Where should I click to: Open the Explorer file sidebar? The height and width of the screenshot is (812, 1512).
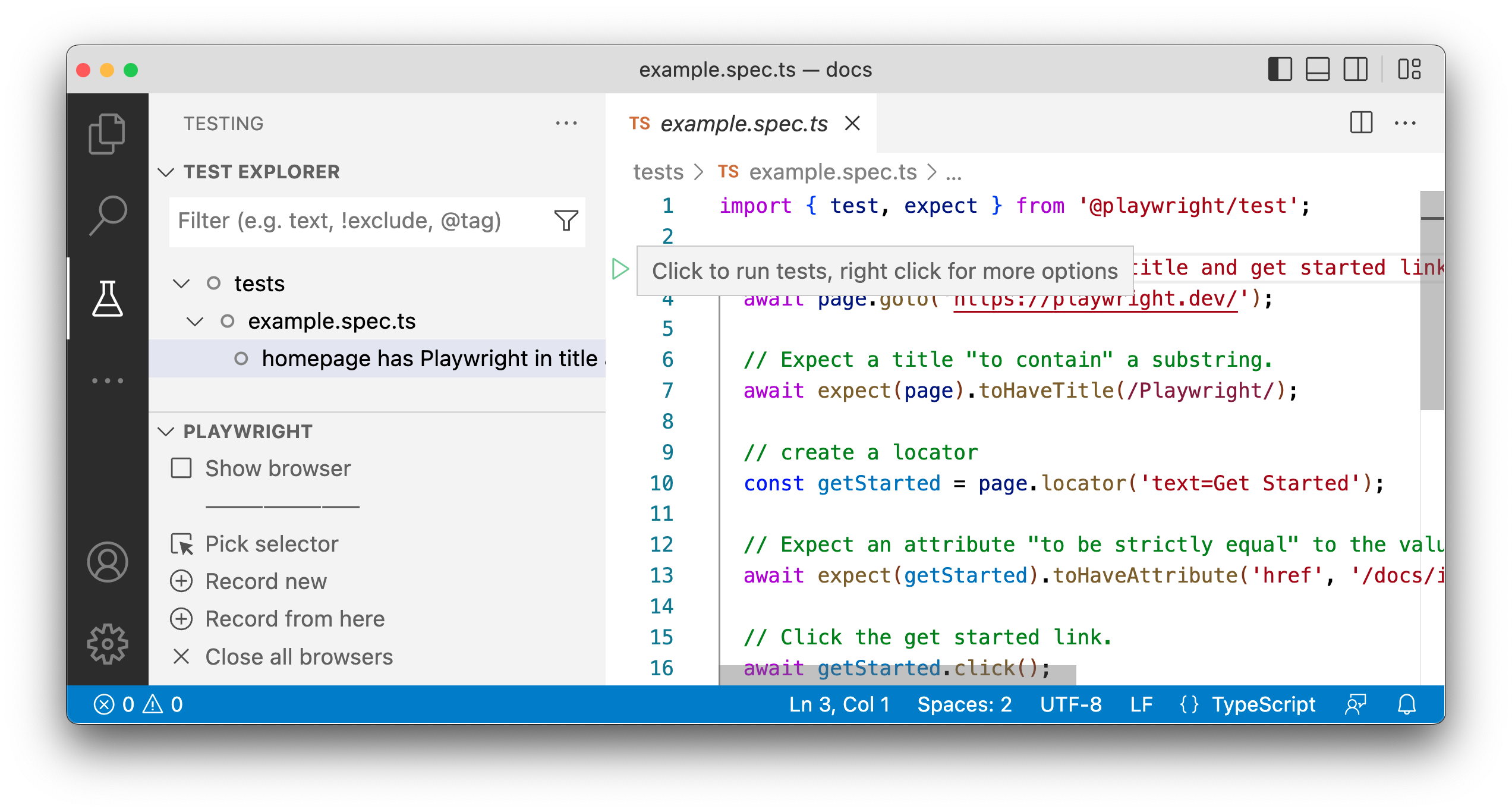pyautogui.click(x=108, y=133)
